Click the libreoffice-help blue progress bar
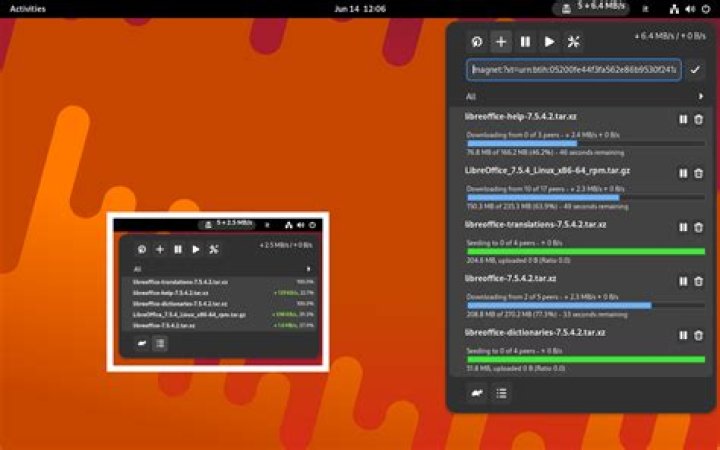The width and height of the screenshot is (720, 450). pos(586,144)
